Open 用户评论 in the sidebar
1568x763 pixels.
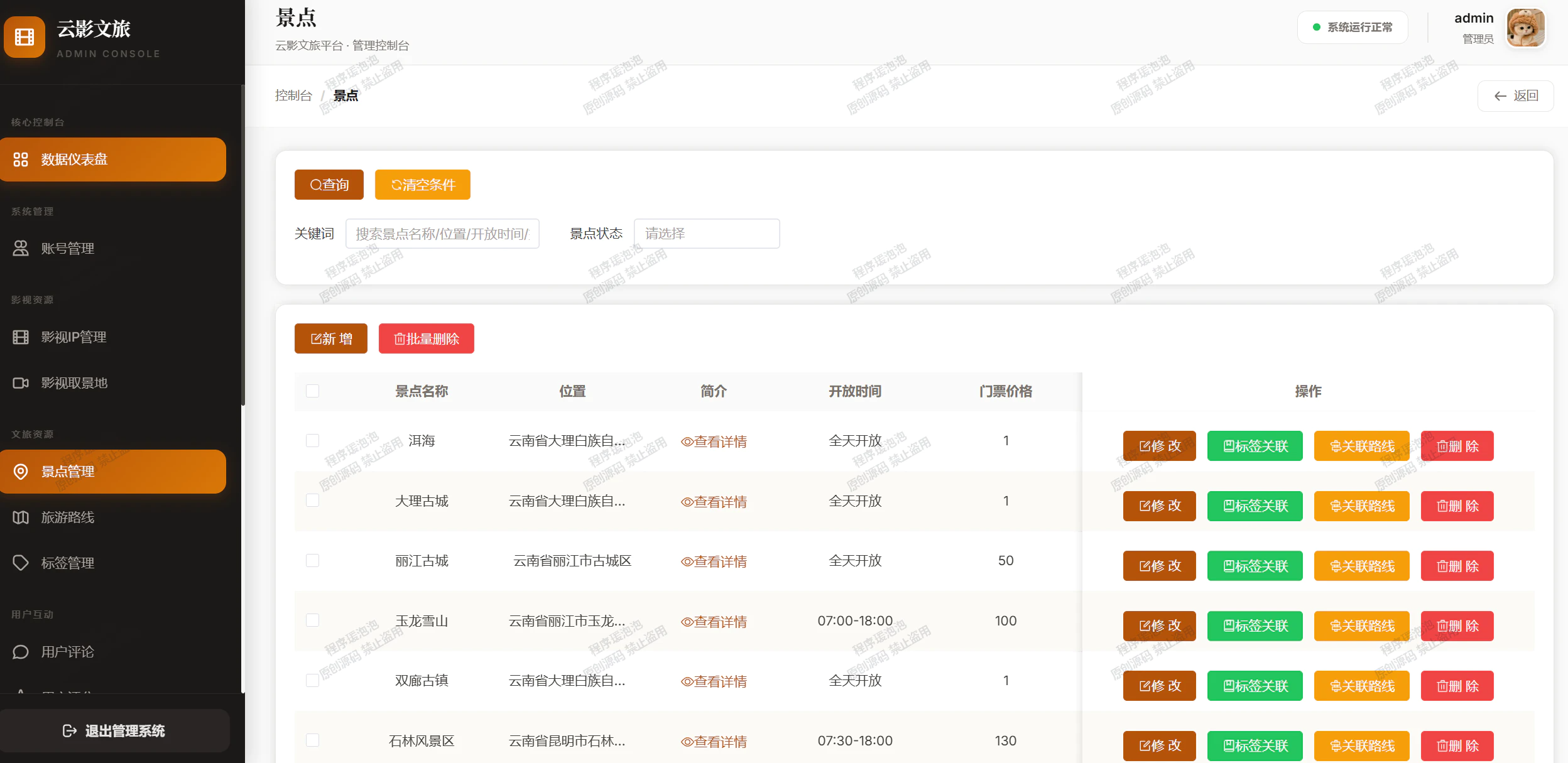pos(113,652)
